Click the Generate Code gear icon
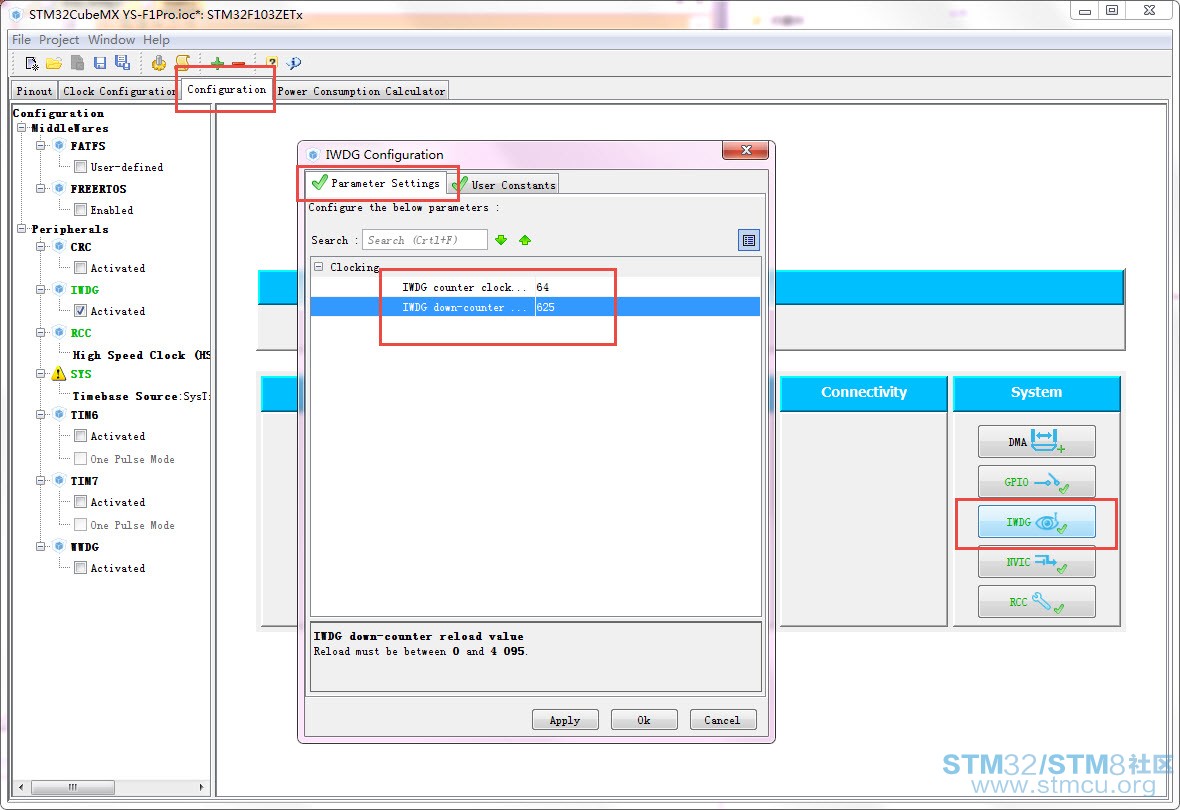1180x810 pixels. [158, 63]
